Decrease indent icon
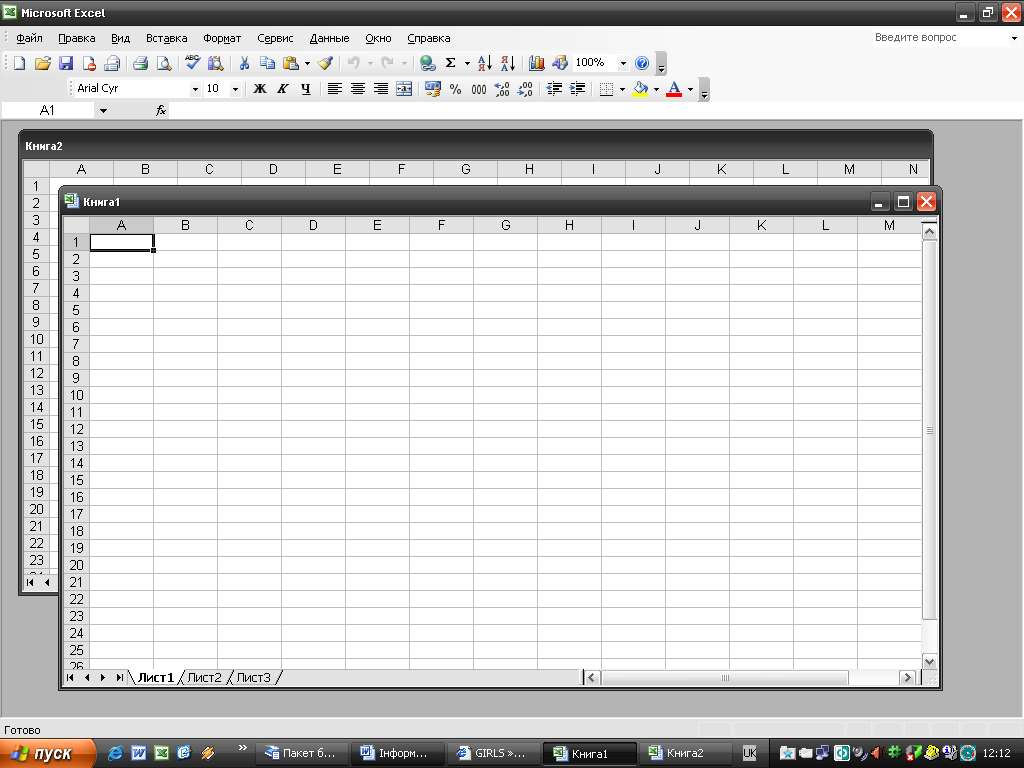The image size is (1024, 768). coord(554,89)
